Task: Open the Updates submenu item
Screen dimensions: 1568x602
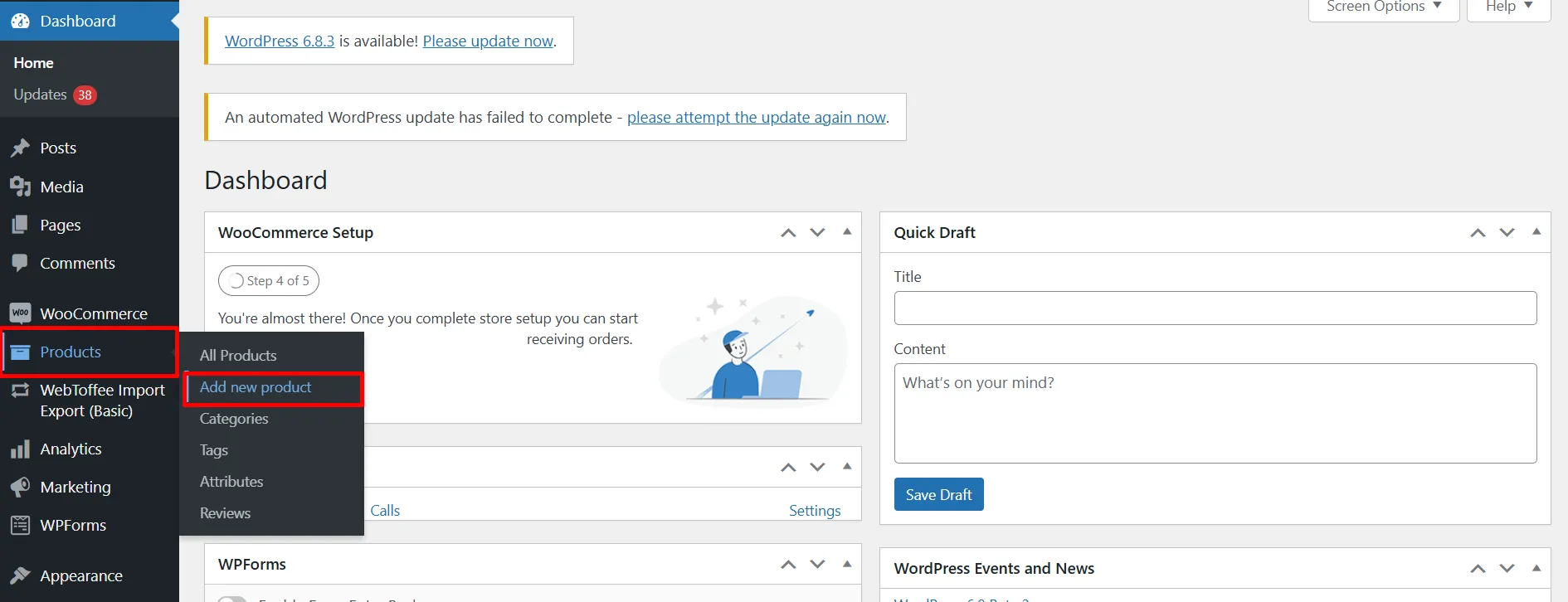Action: pyautogui.click(x=40, y=95)
